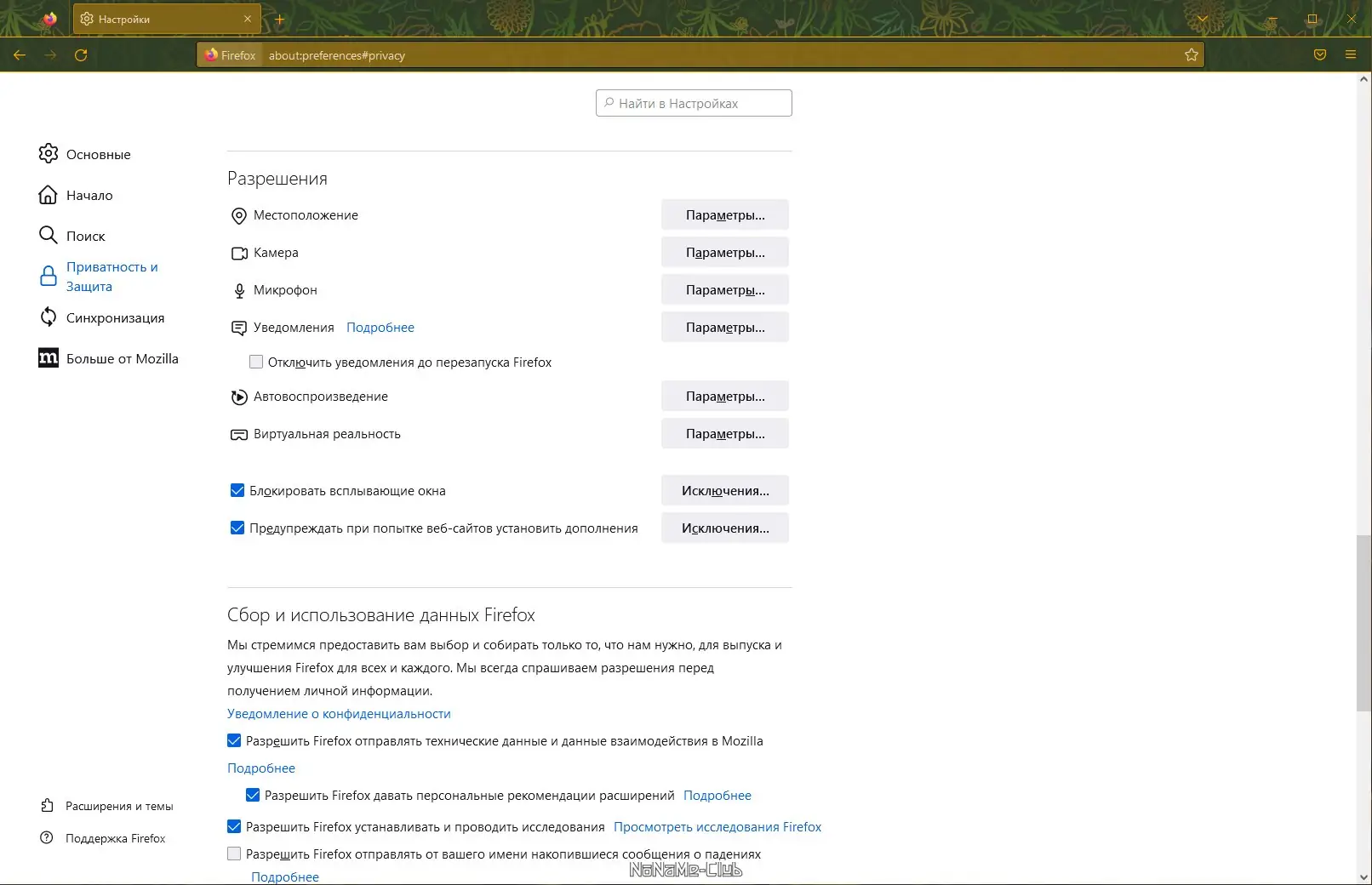Bookmark this page with the star icon
1372x885 pixels.
pos(1190,54)
